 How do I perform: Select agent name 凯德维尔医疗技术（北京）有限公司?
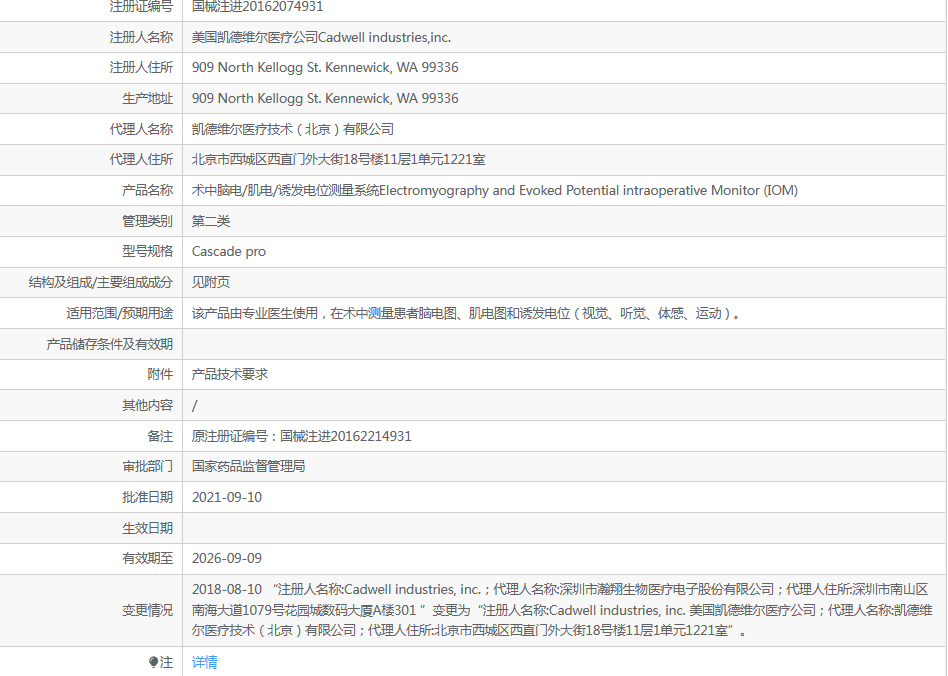tap(293, 129)
